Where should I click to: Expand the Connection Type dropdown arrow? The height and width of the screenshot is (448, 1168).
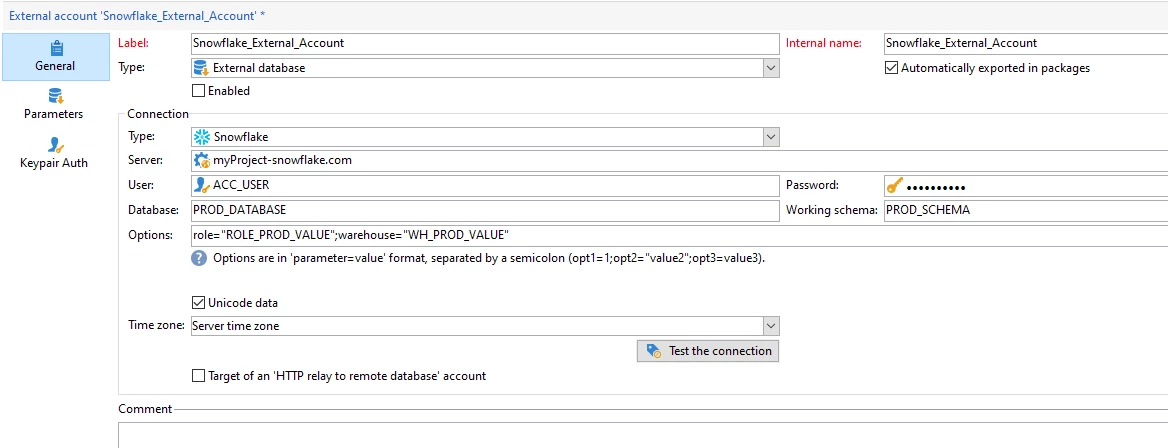click(771, 137)
